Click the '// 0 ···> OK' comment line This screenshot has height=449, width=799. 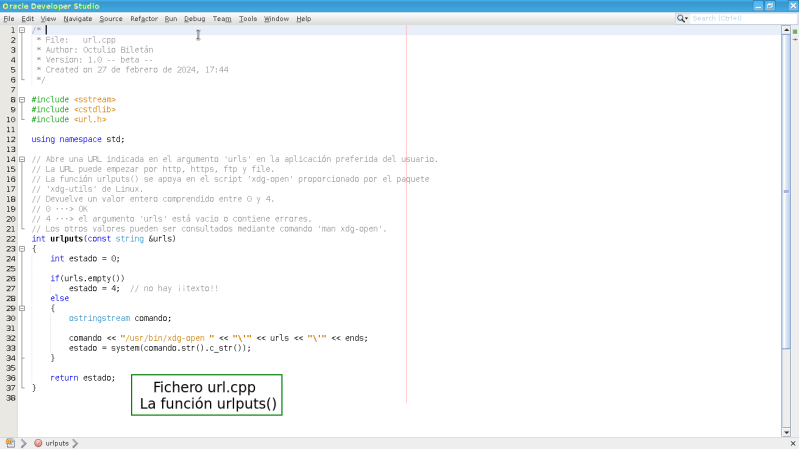tap(60, 209)
